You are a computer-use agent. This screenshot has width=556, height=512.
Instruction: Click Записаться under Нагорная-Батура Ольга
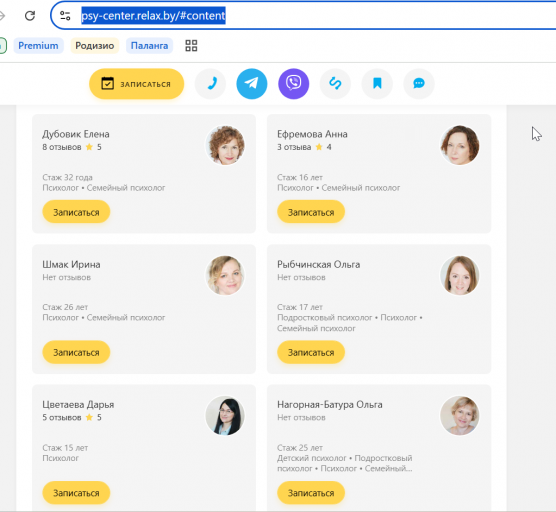pyautogui.click(x=311, y=493)
